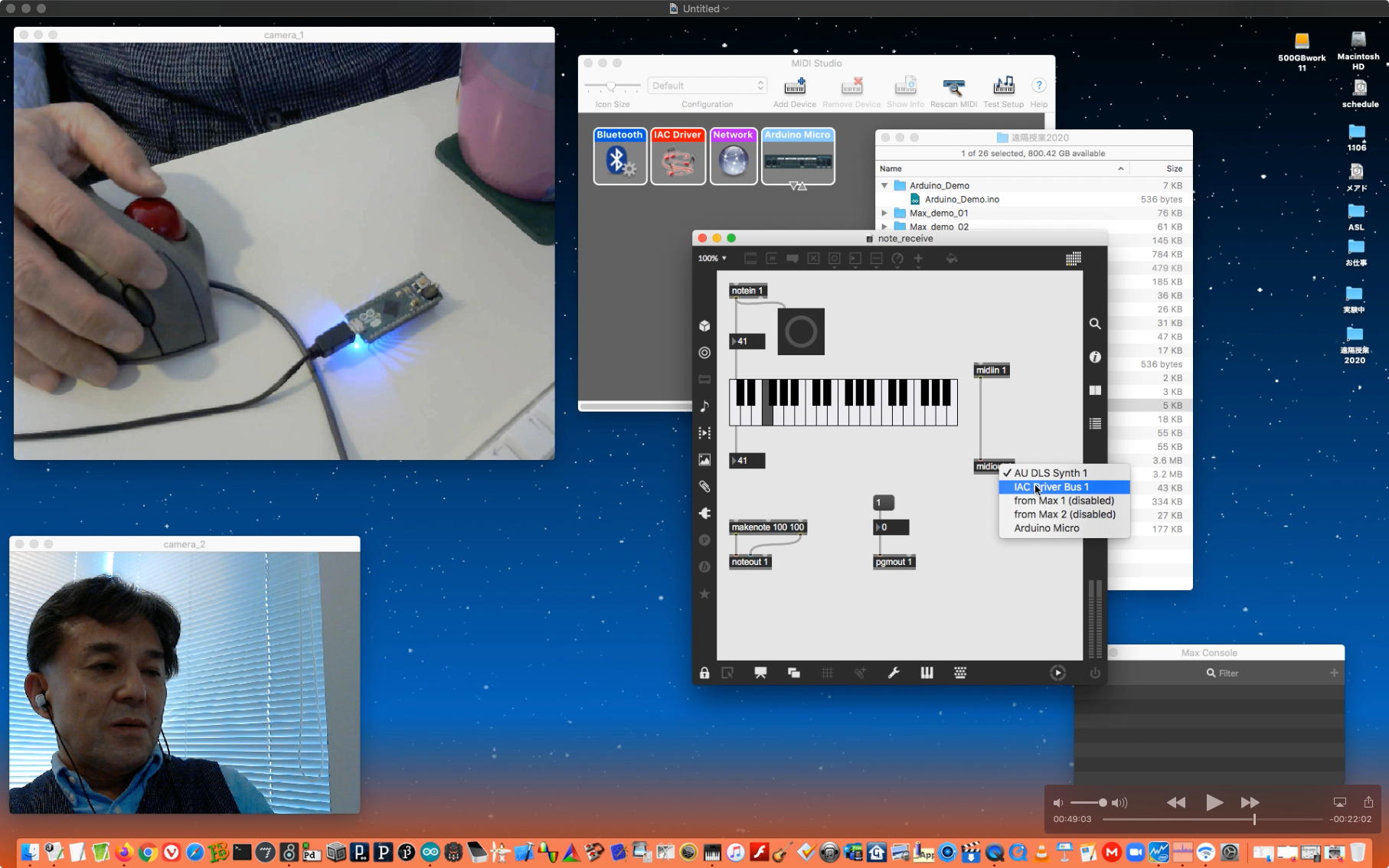Select Arduino Micro in the popup menu
1389x868 pixels.
point(1046,528)
